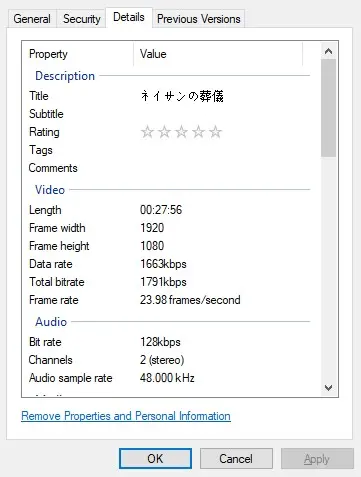The height and width of the screenshot is (477, 361).
Task: Click the Channels property label
Action: pyautogui.click(x=50, y=360)
